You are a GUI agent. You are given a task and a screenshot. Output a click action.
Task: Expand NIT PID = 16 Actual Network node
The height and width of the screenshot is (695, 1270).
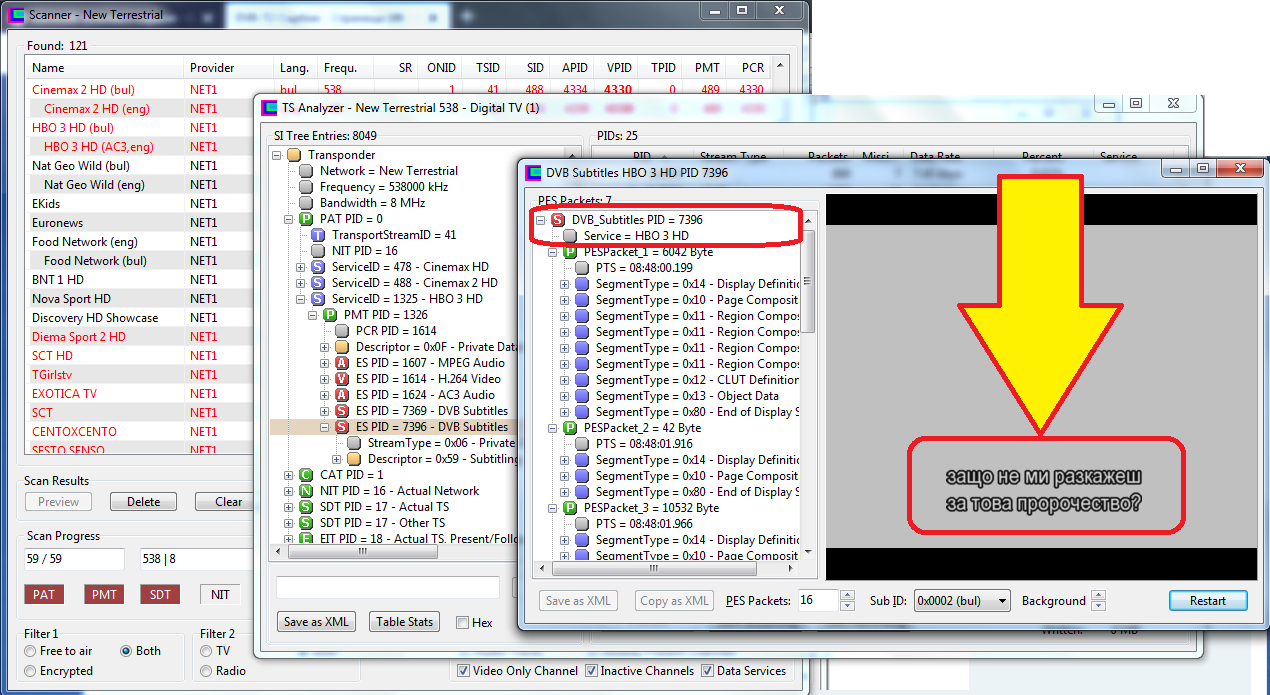coord(289,491)
